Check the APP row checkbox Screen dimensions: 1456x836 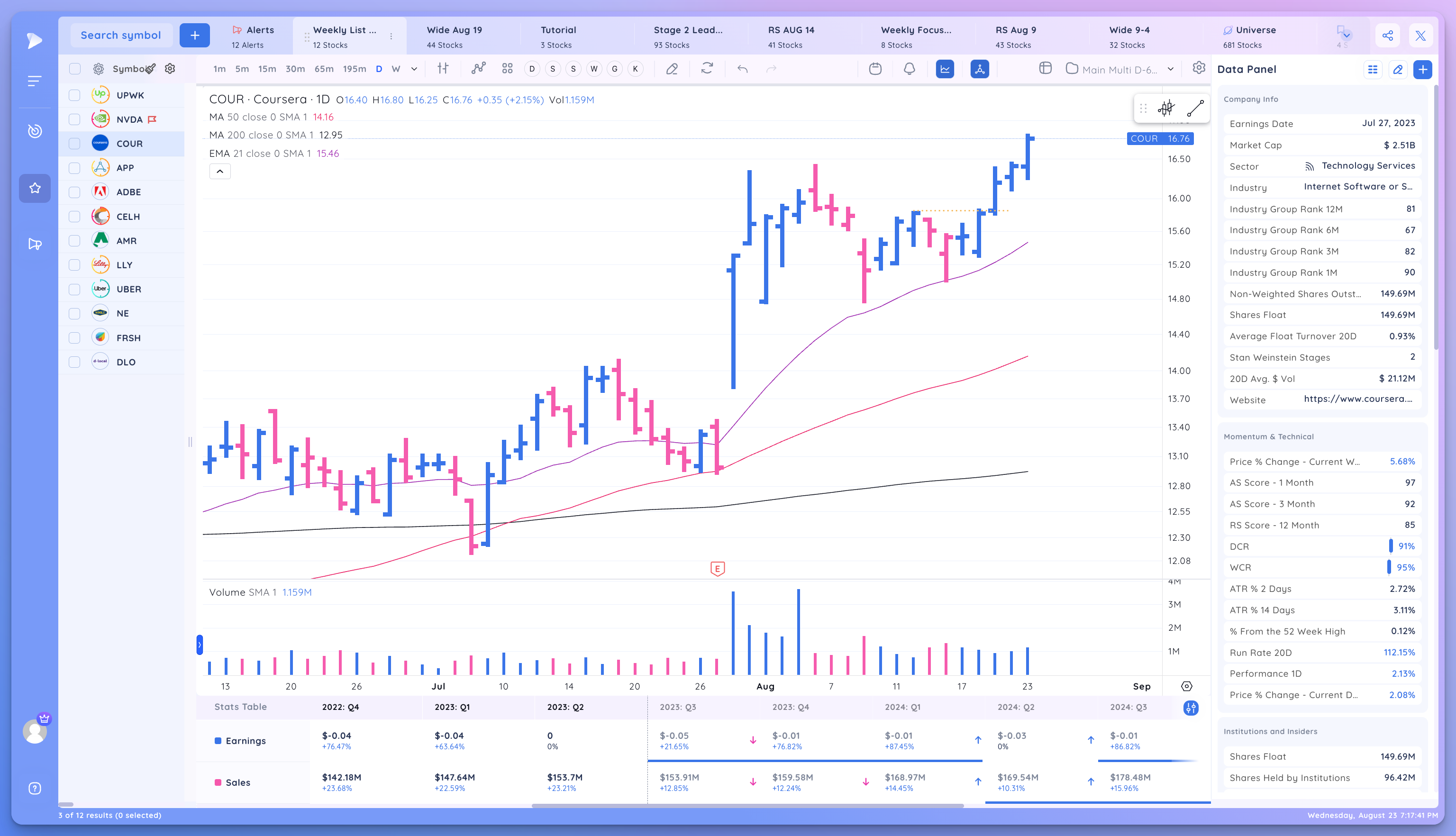(x=74, y=168)
